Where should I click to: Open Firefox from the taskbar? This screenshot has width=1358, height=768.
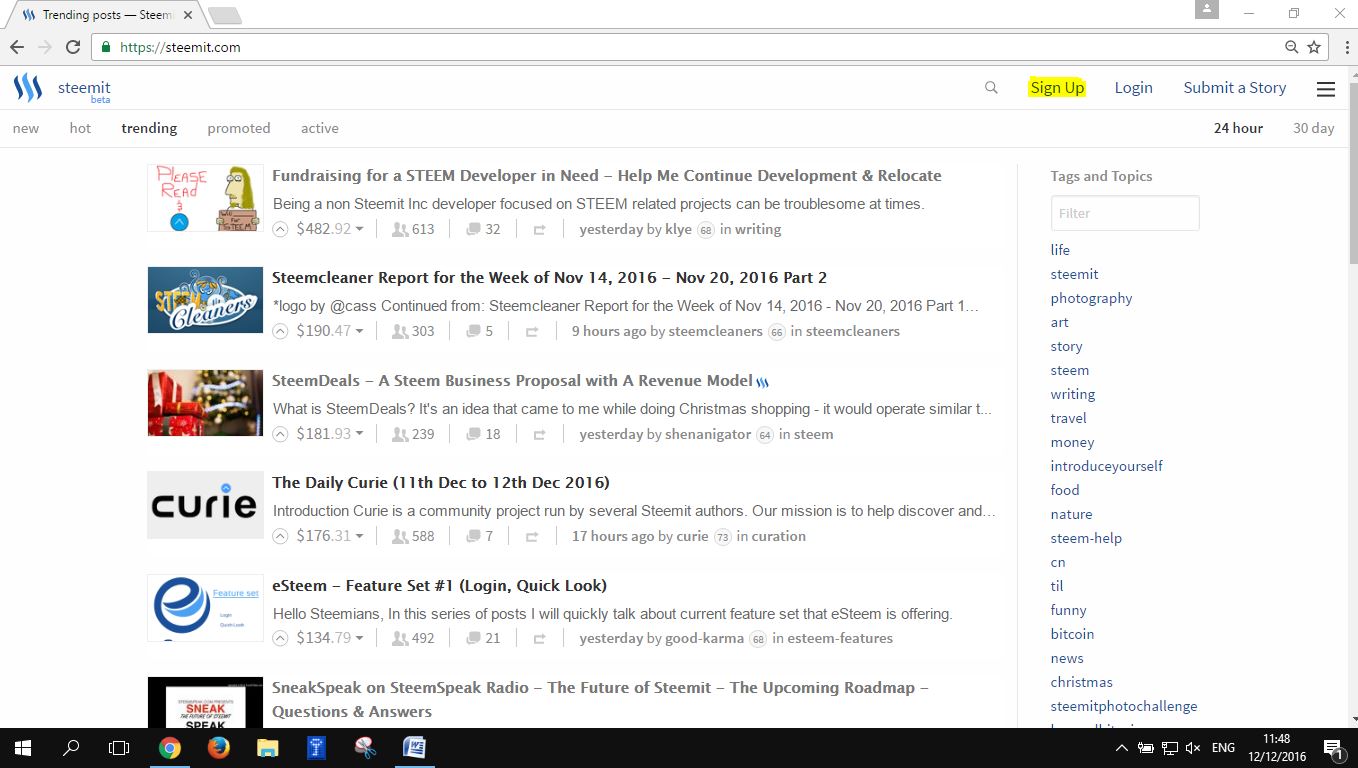pyautogui.click(x=218, y=747)
